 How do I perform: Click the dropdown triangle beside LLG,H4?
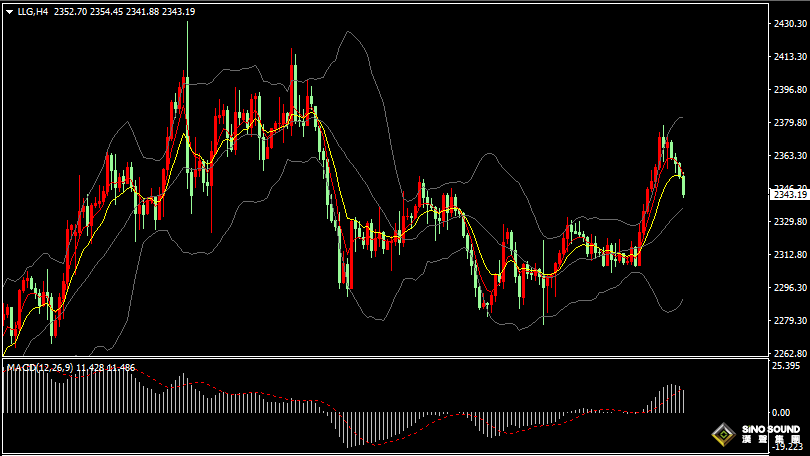(x=9, y=12)
